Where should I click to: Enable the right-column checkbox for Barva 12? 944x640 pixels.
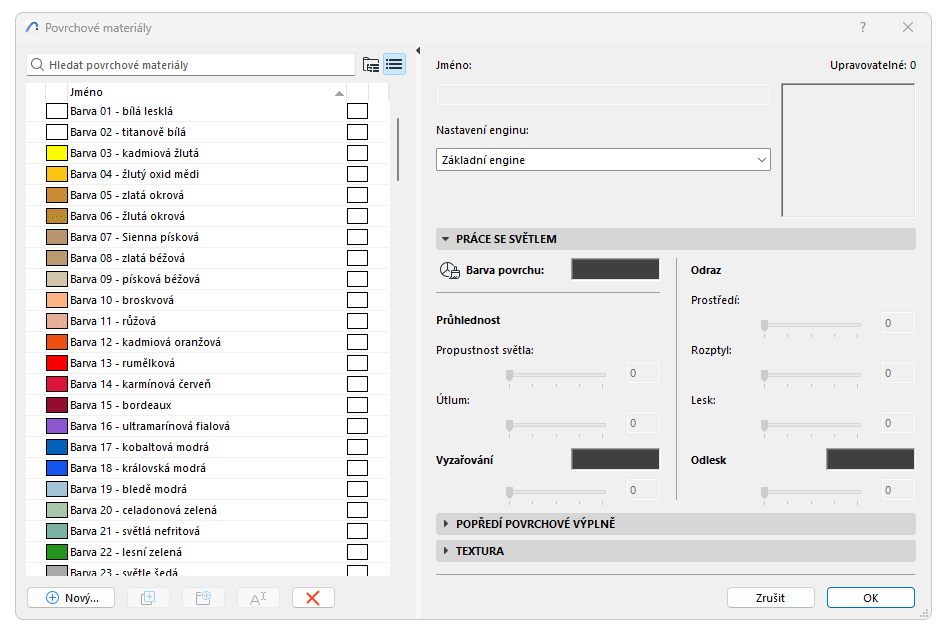[x=357, y=341]
